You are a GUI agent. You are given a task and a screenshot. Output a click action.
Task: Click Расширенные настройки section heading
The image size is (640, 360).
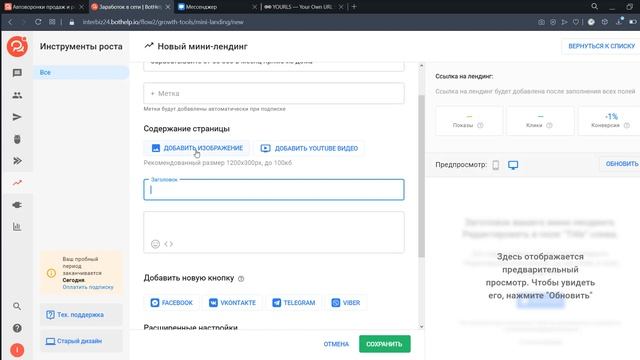(x=191, y=327)
